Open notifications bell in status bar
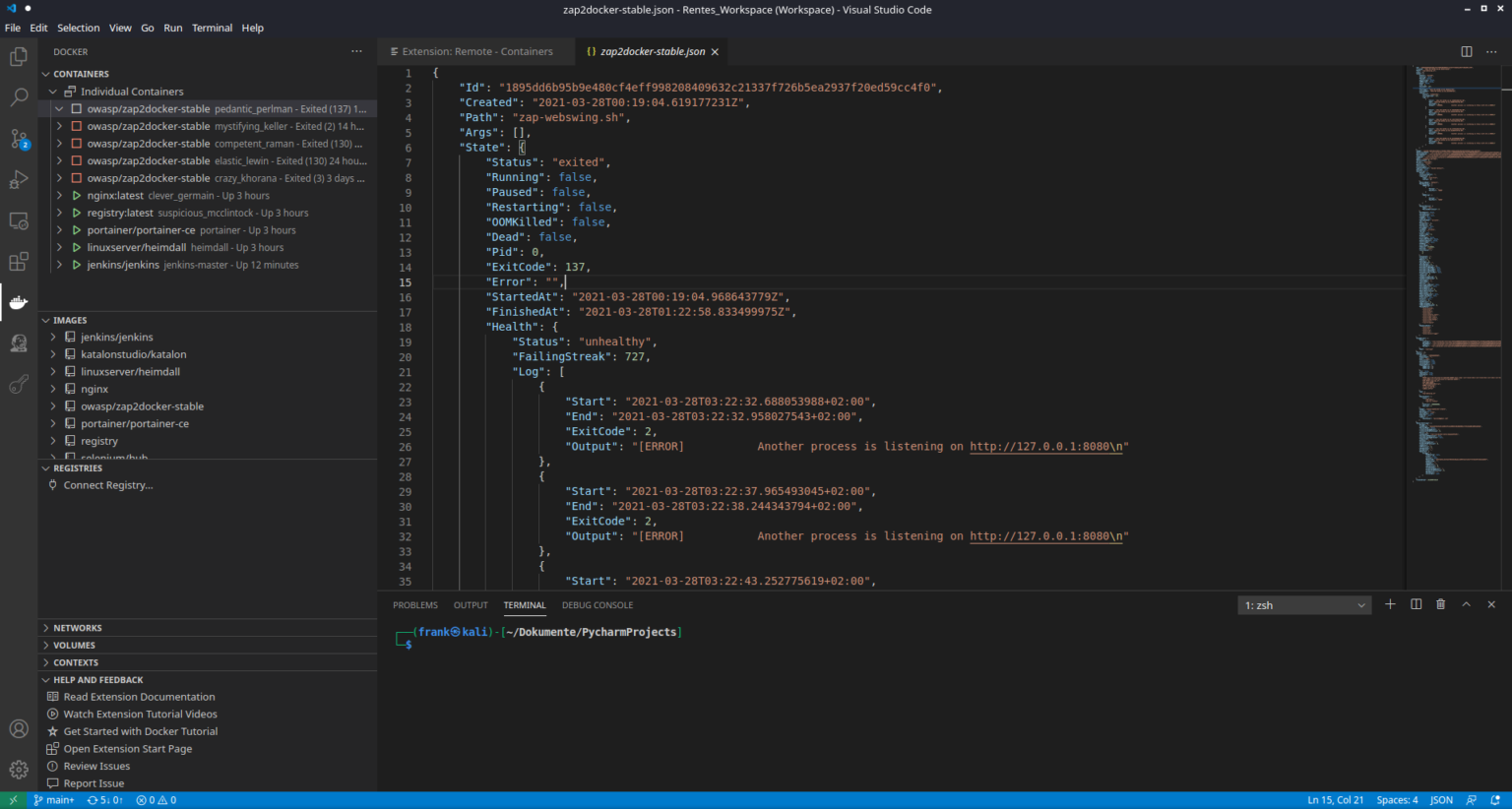Viewport: 1512px width, 809px height. pos(1494,800)
